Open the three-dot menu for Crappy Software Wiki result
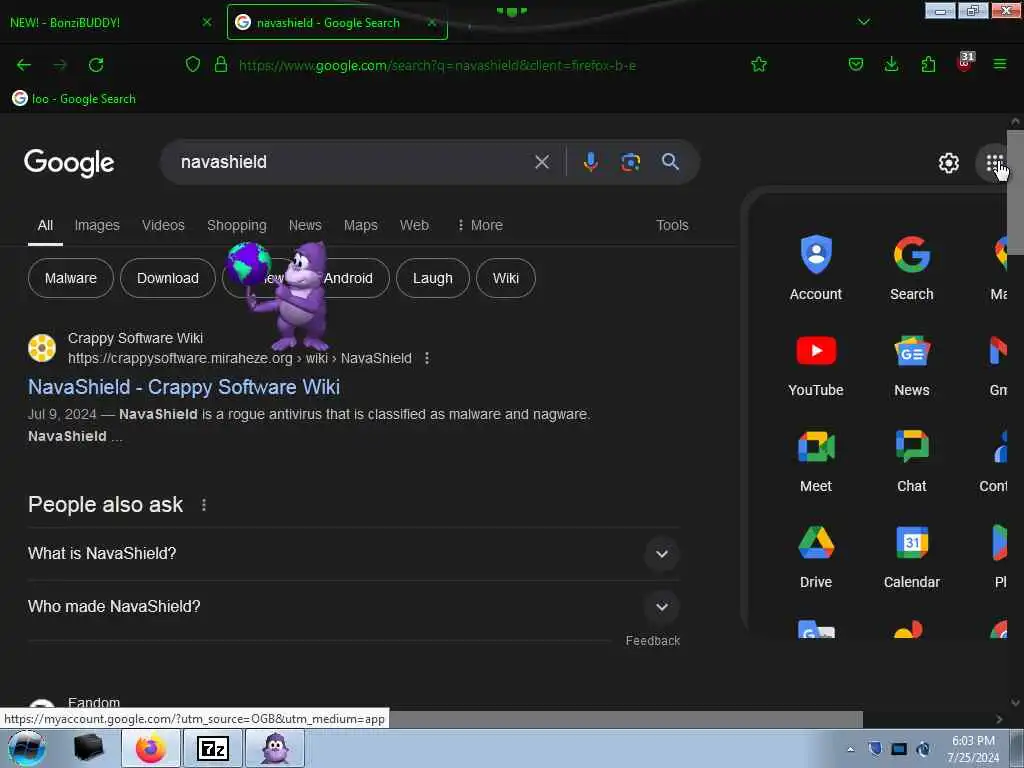Image resolution: width=1024 pixels, height=768 pixels. coord(426,358)
